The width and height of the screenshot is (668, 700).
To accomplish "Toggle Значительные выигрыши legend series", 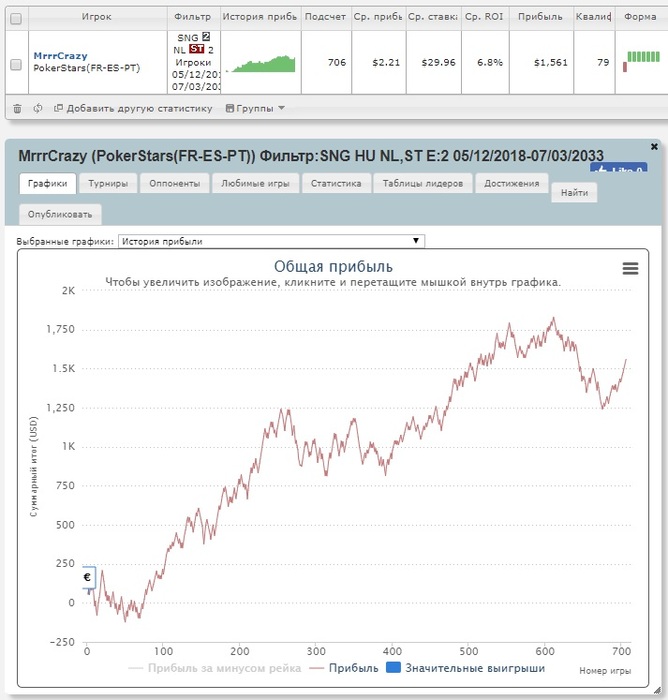I will [465, 668].
